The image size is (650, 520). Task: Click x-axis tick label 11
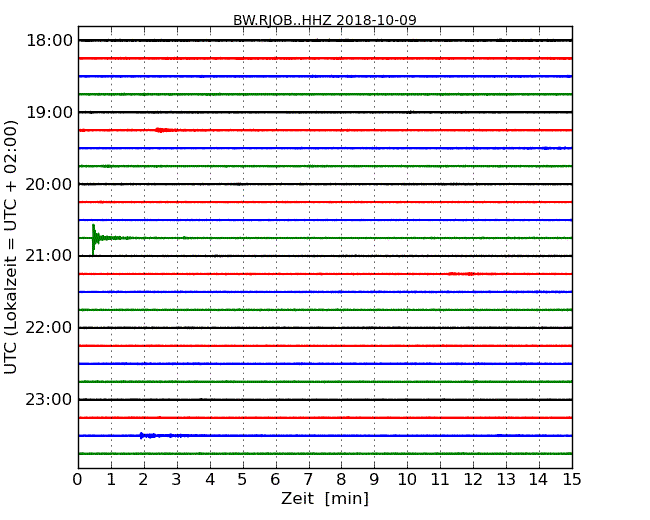(x=440, y=479)
